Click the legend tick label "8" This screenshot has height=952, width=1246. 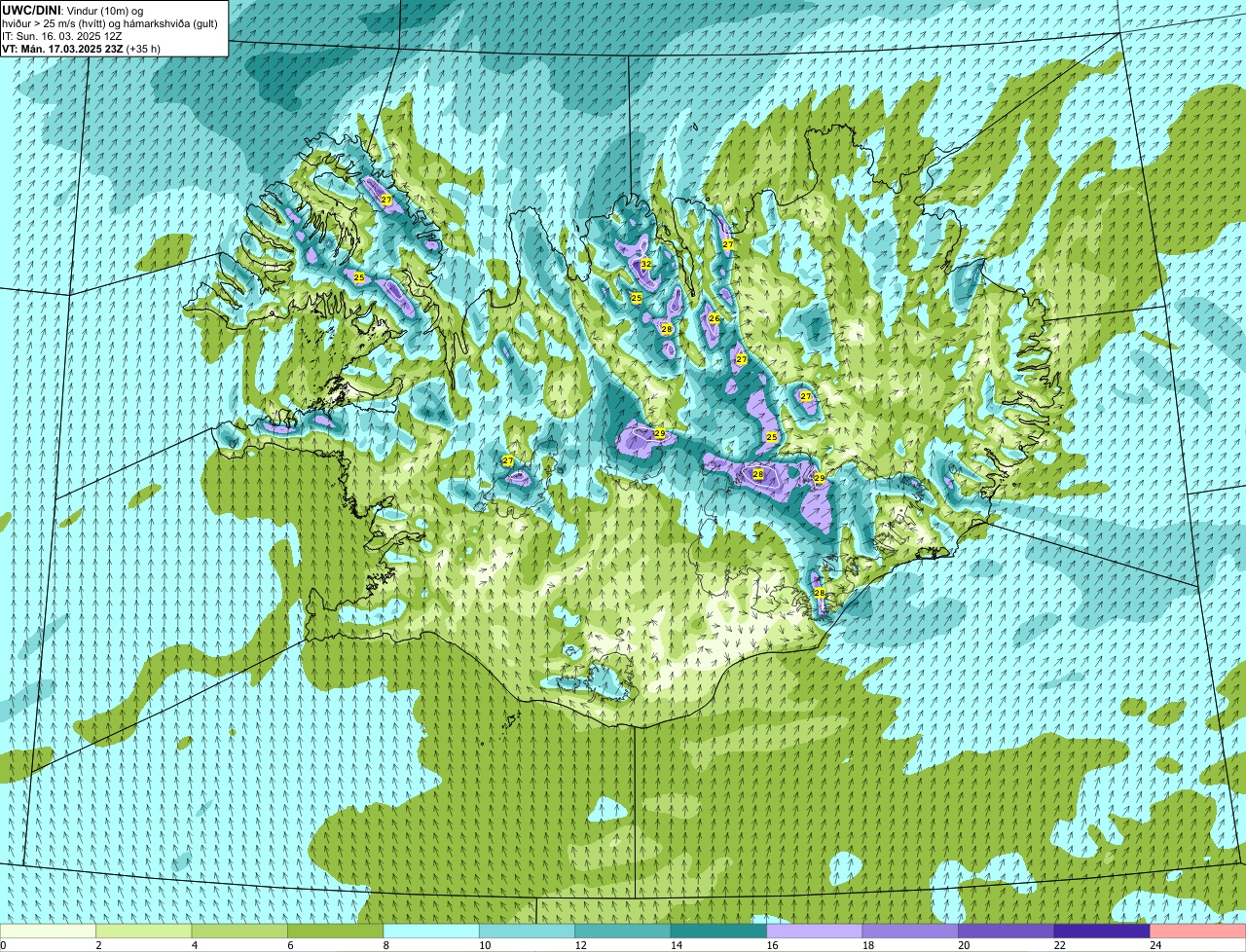(x=385, y=945)
